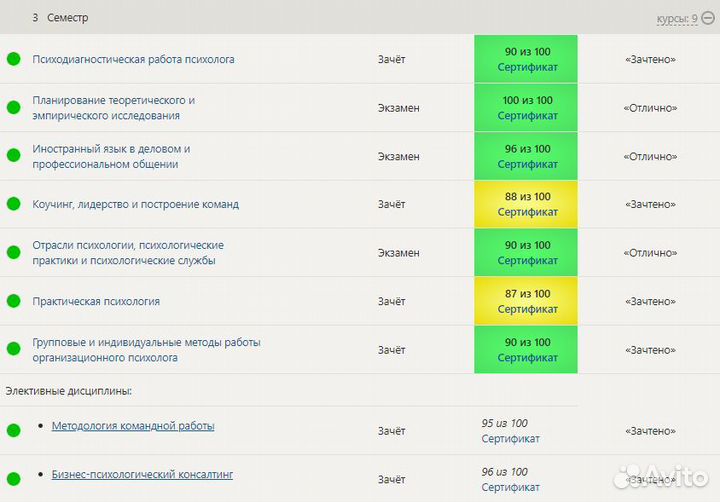Open course Коучинг, лидерство и построение команд
Image resolution: width=720 pixels, height=502 pixels.
point(135,204)
